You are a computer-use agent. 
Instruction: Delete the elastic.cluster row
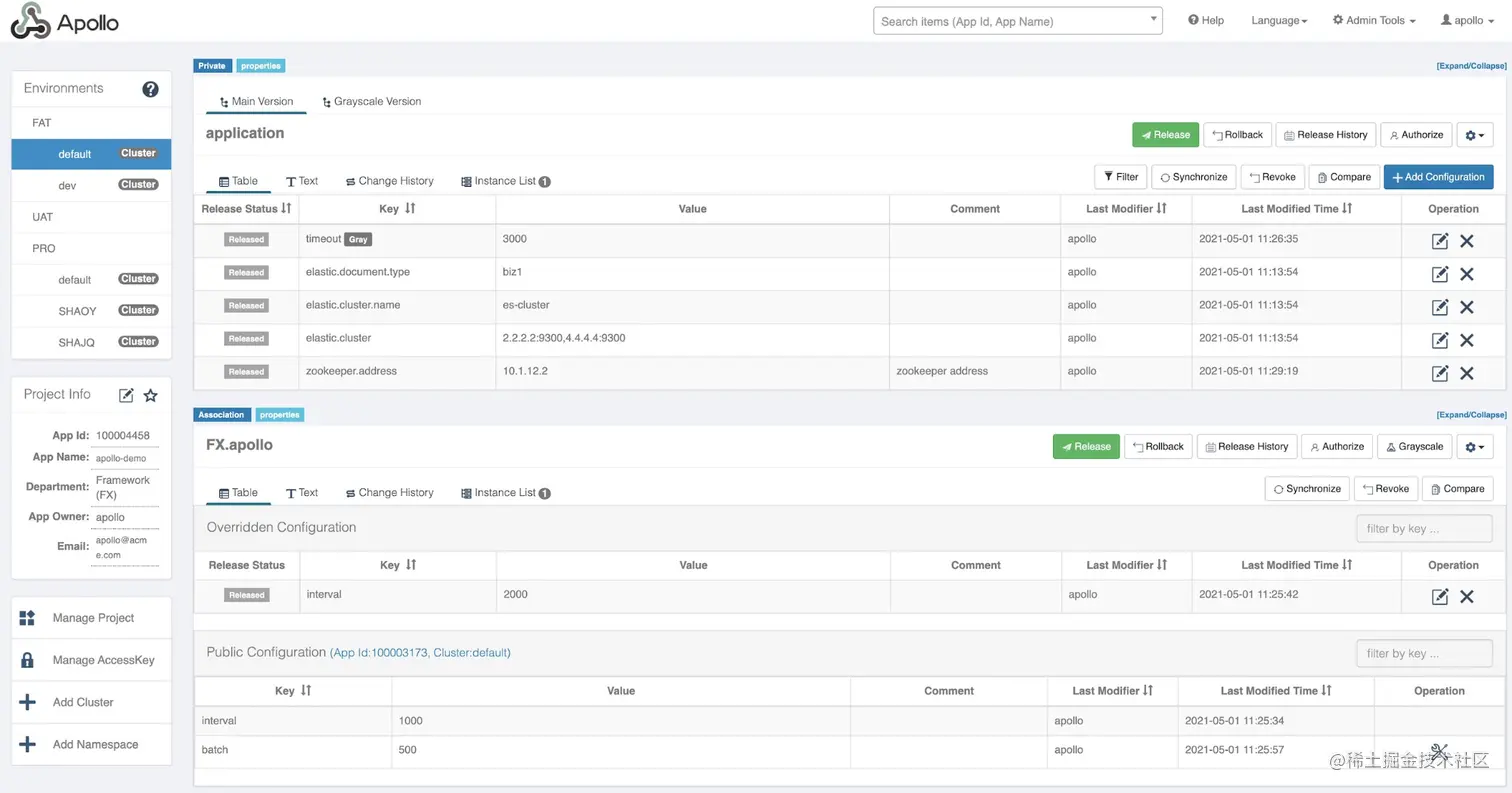pos(1467,340)
